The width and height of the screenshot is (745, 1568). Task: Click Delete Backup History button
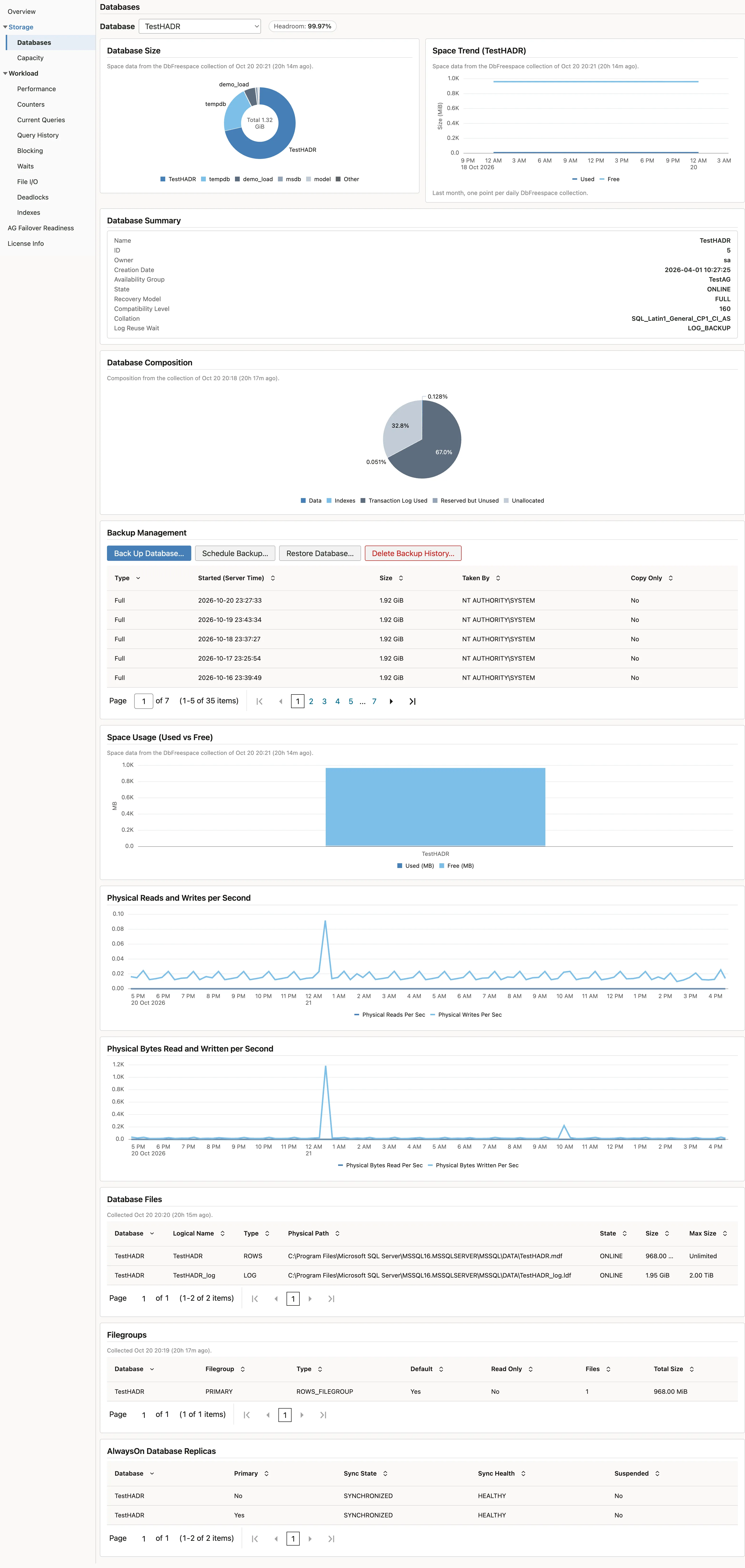pyautogui.click(x=413, y=553)
